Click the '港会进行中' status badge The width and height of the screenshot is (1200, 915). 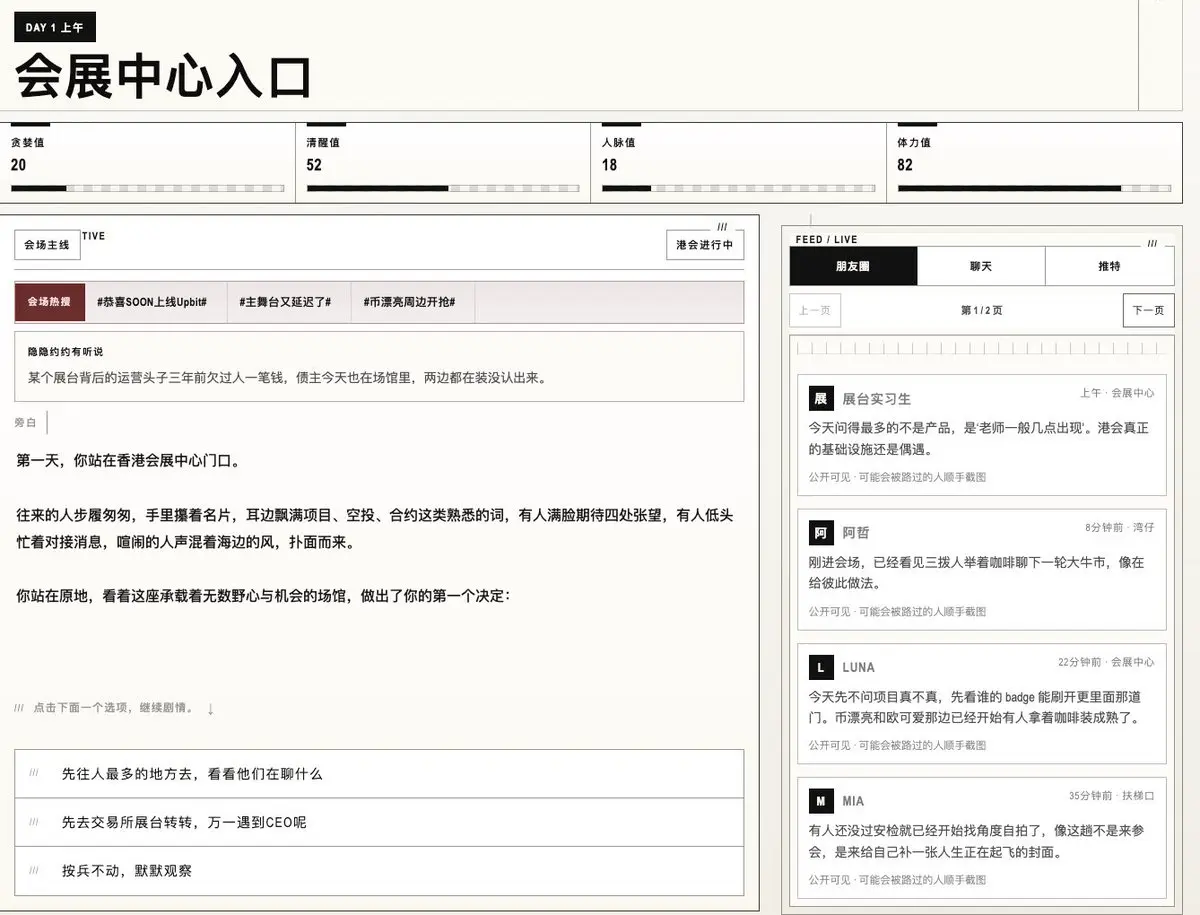pos(703,245)
